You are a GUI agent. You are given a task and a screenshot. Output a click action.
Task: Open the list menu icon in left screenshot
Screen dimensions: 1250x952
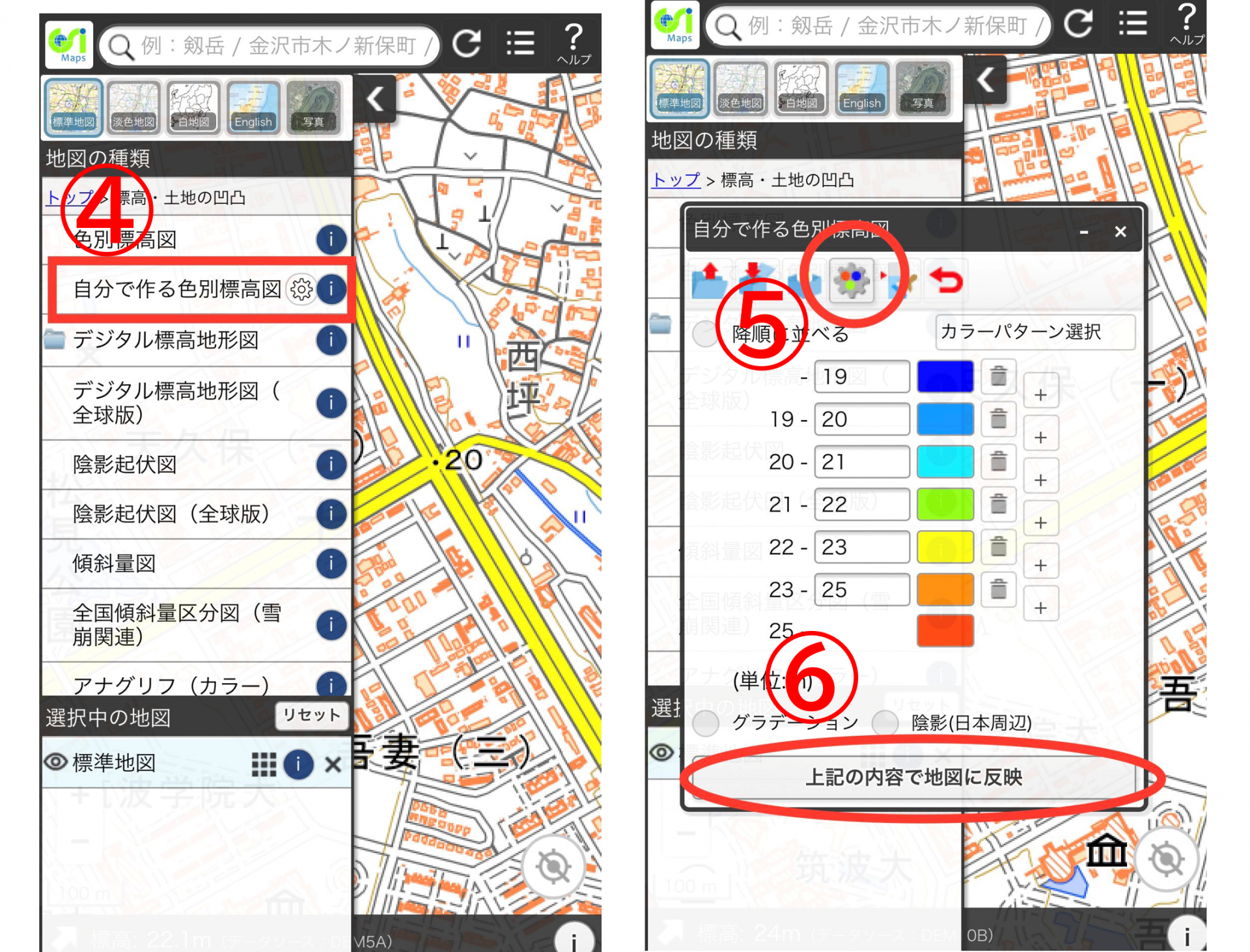[x=520, y=44]
